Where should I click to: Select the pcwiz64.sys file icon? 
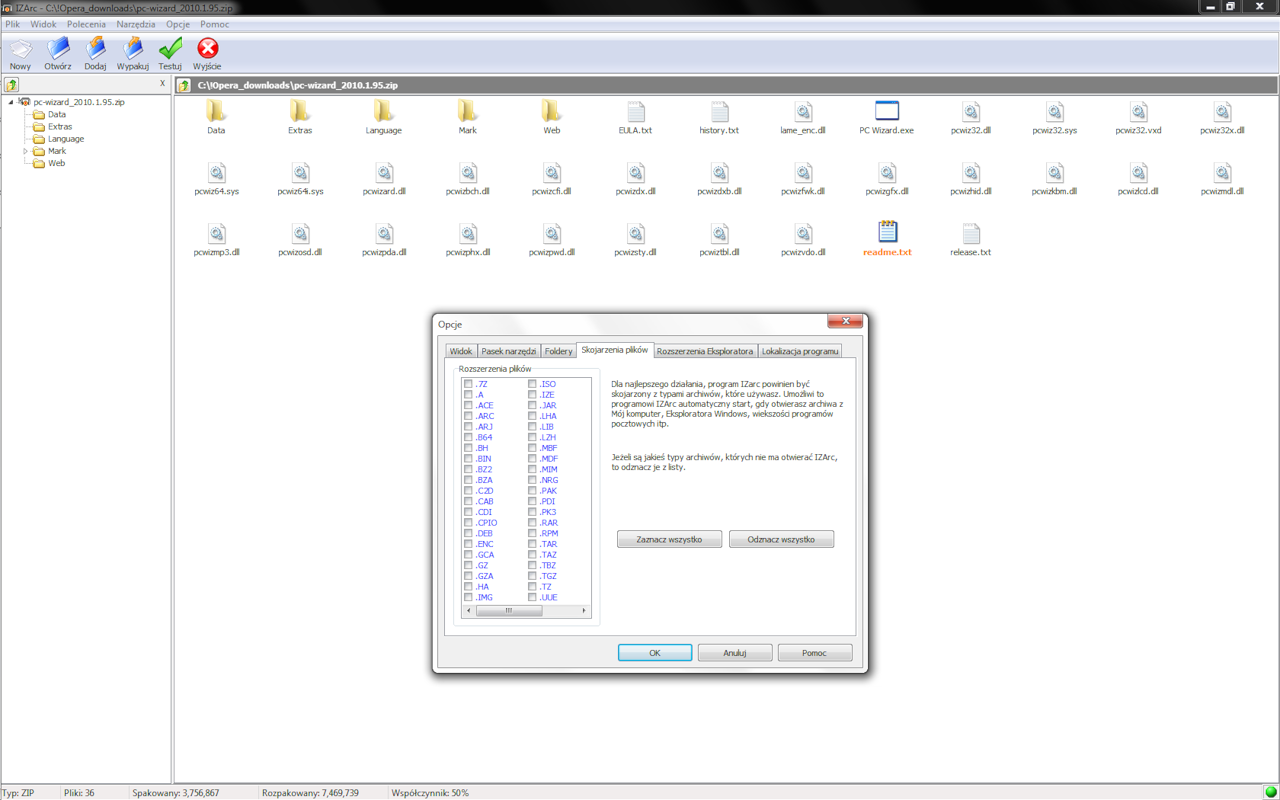216,172
